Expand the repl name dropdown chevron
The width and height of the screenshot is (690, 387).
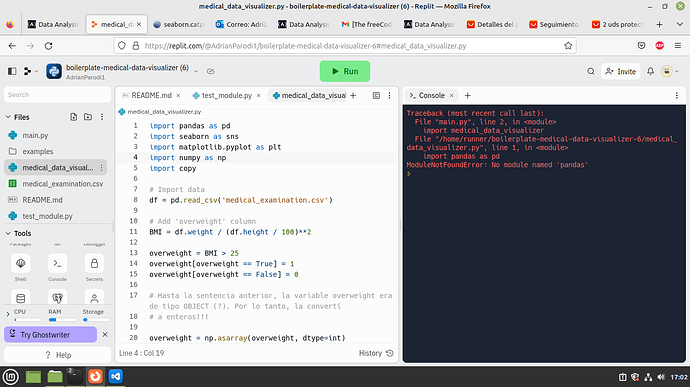[x=196, y=71]
